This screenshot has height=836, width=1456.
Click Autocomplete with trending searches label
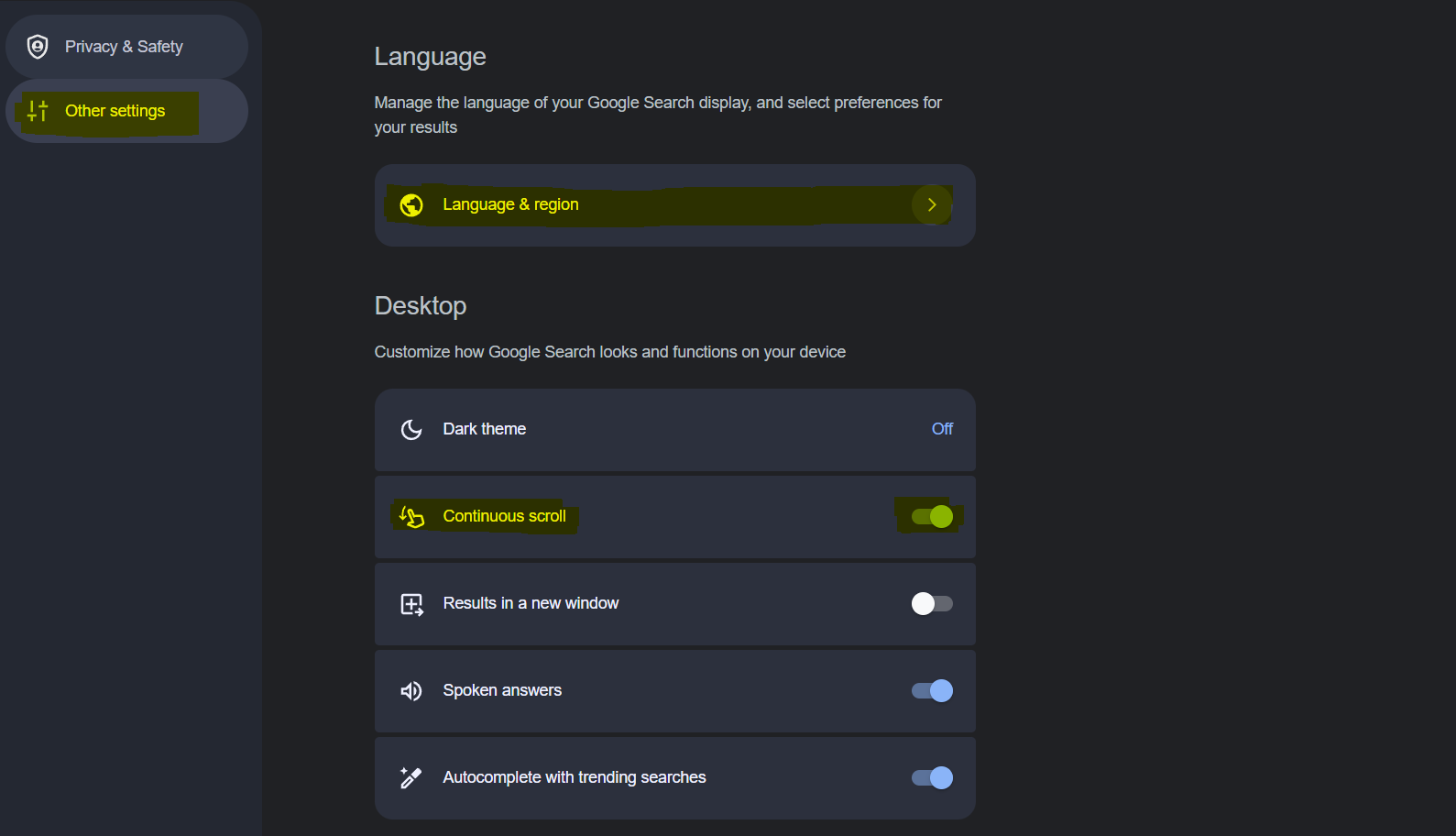click(x=575, y=777)
